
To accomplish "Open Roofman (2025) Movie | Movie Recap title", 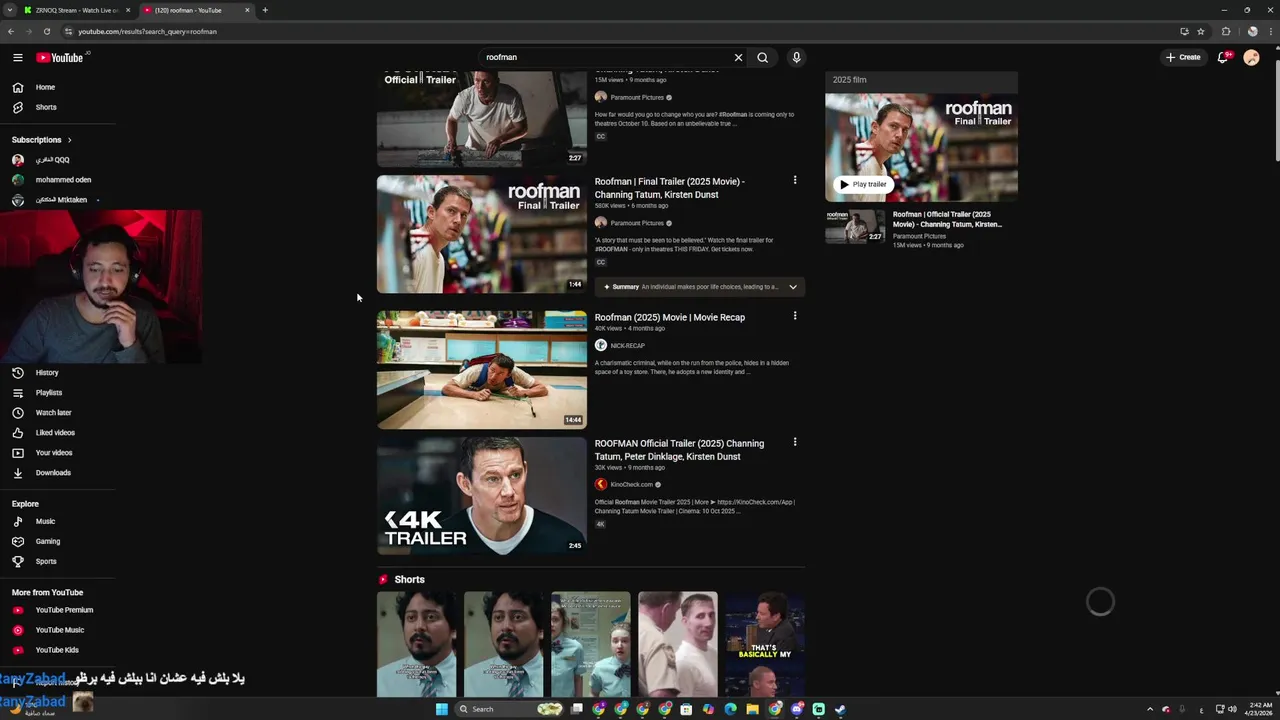I will (670, 317).
